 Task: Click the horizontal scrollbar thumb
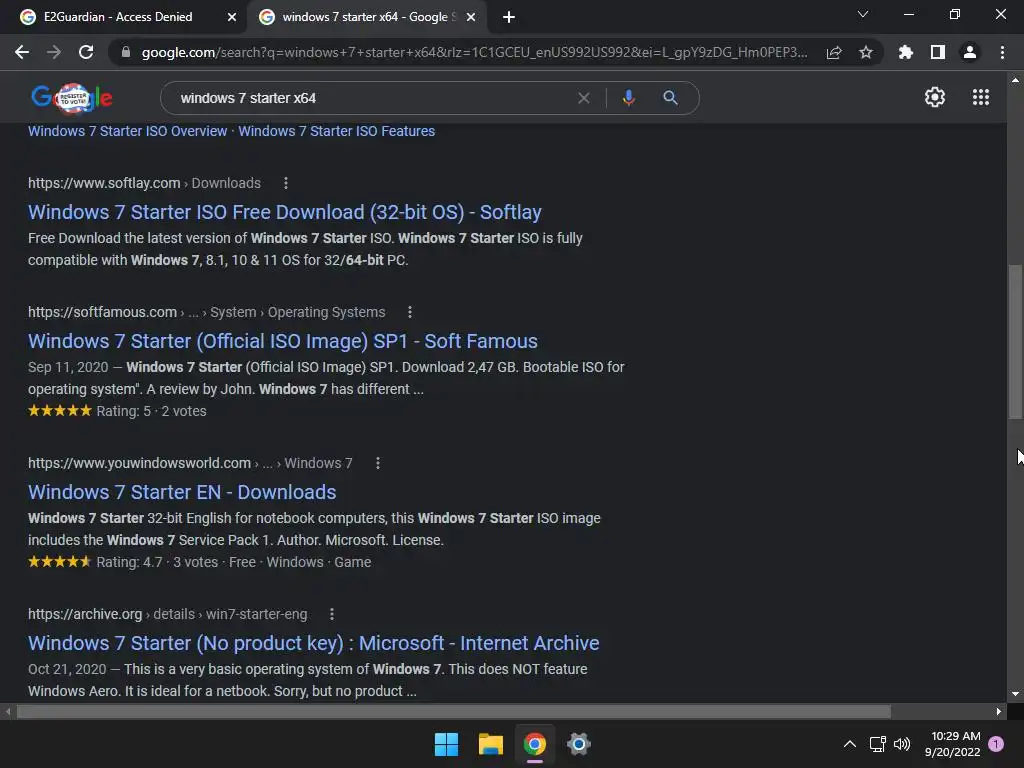(x=453, y=711)
